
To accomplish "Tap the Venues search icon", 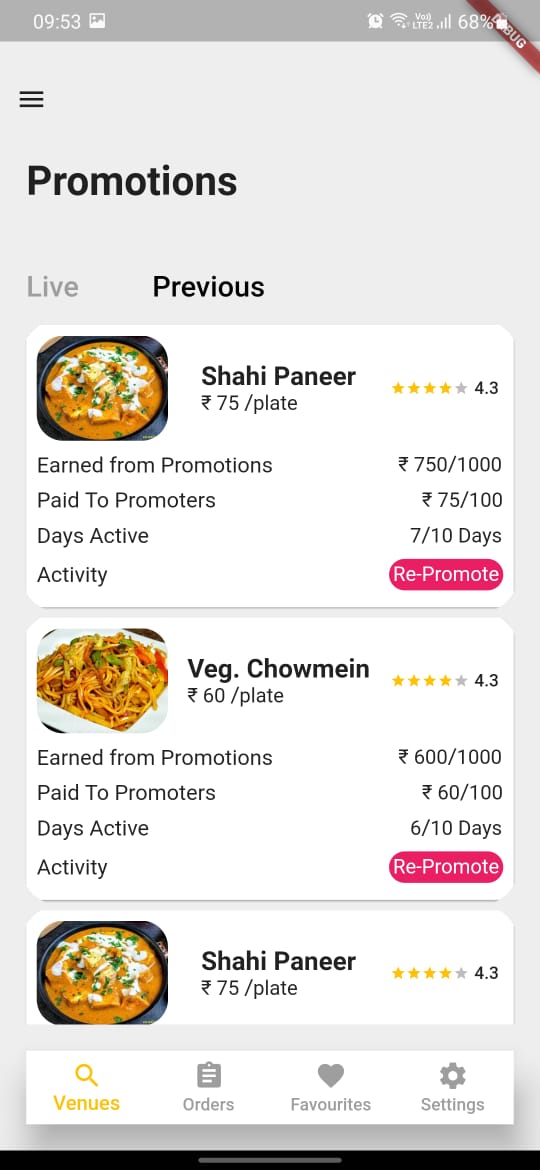I will [x=87, y=1075].
